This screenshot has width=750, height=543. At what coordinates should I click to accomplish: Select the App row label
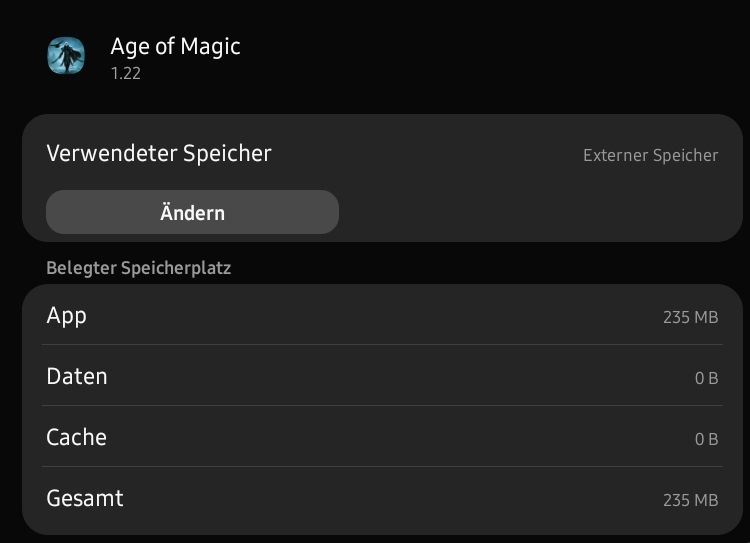pyautogui.click(x=66, y=316)
